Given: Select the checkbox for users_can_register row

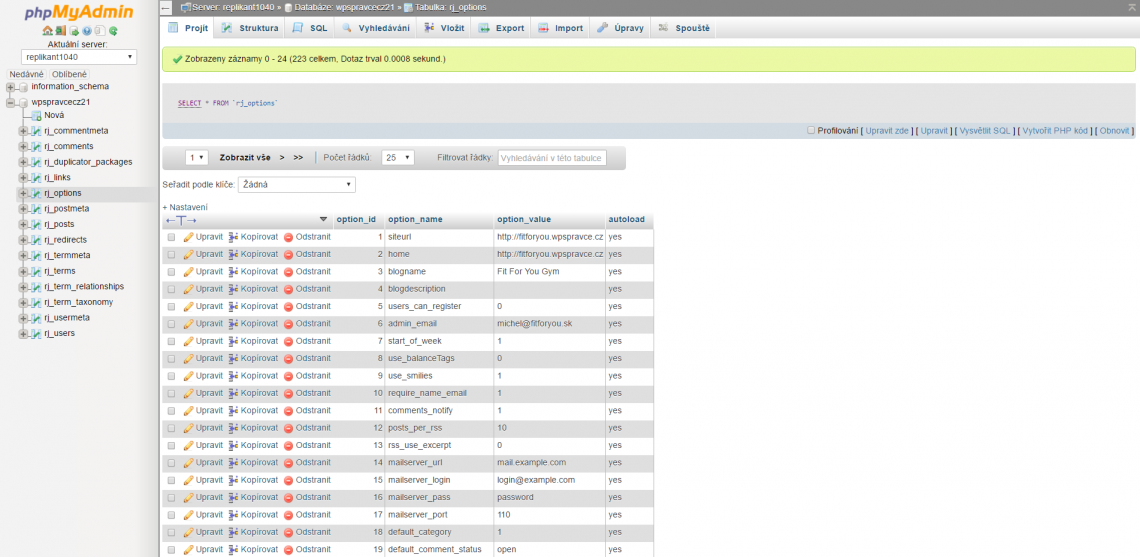Looking at the screenshot, I should click(x=171, y=307).
